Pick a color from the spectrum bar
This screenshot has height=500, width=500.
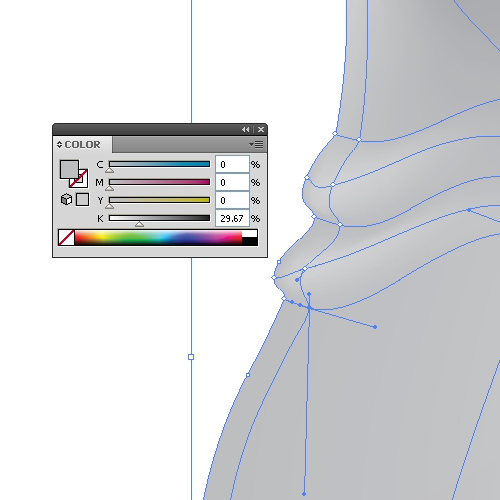click(158, 237)
